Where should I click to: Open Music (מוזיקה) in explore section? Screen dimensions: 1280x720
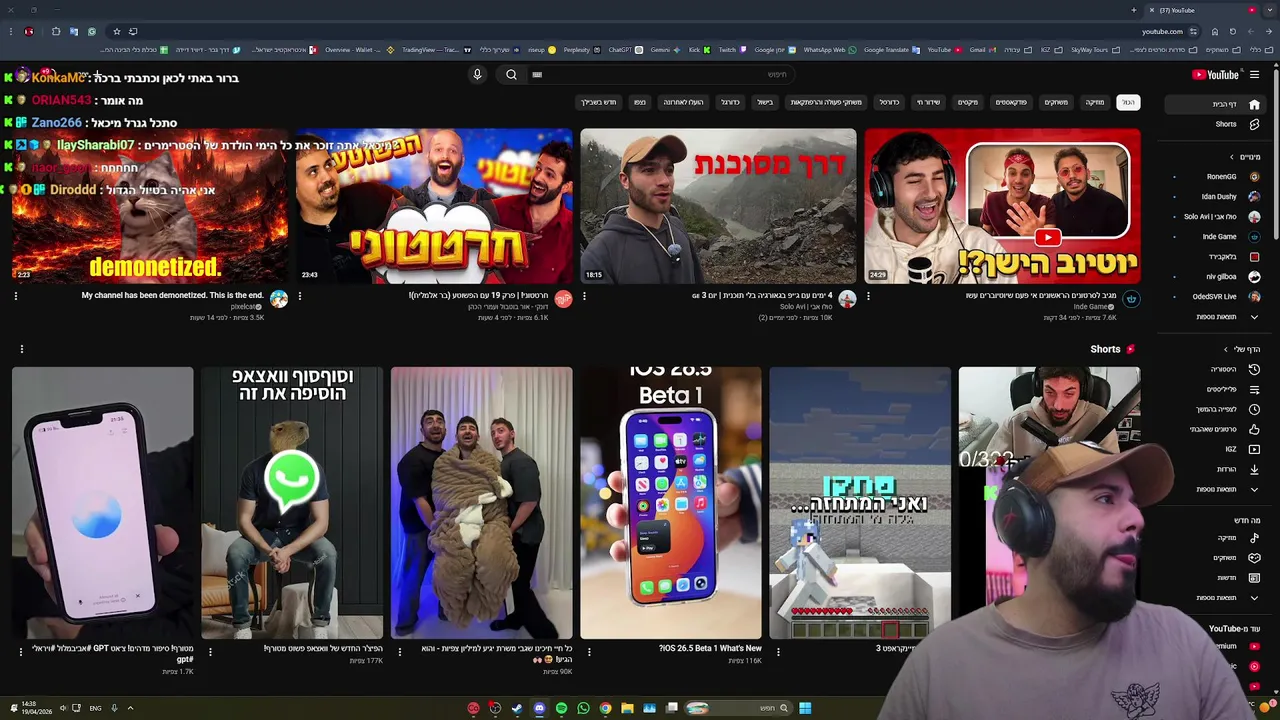[x=1213, y=538]
